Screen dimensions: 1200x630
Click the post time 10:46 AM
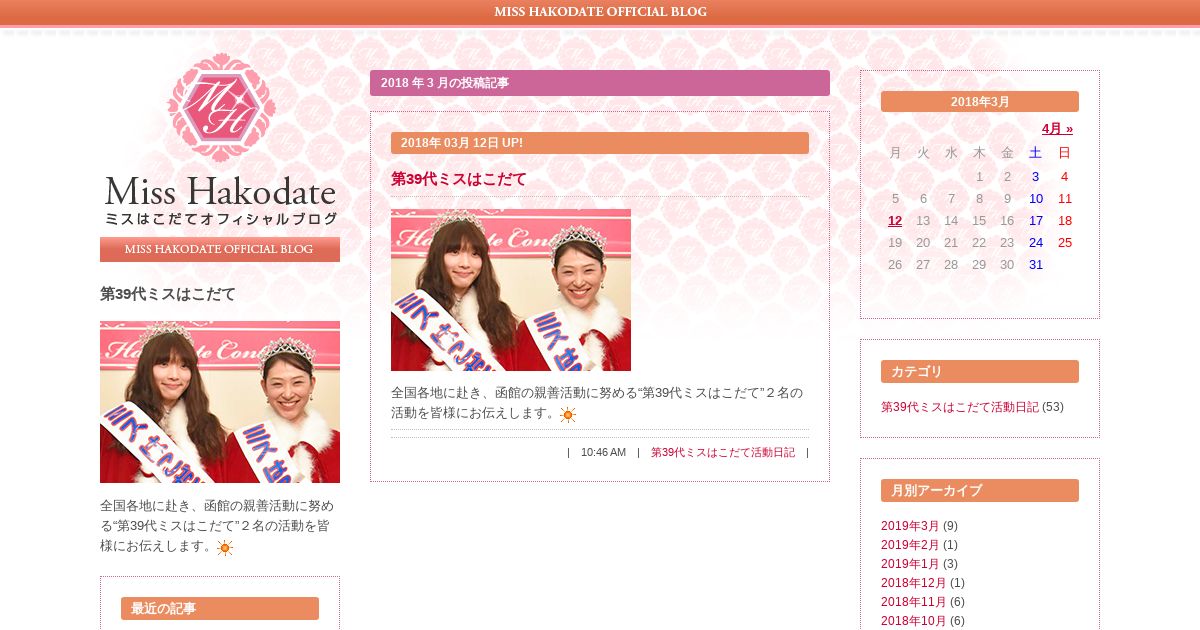pyautogui.click(x=603, y=452)
